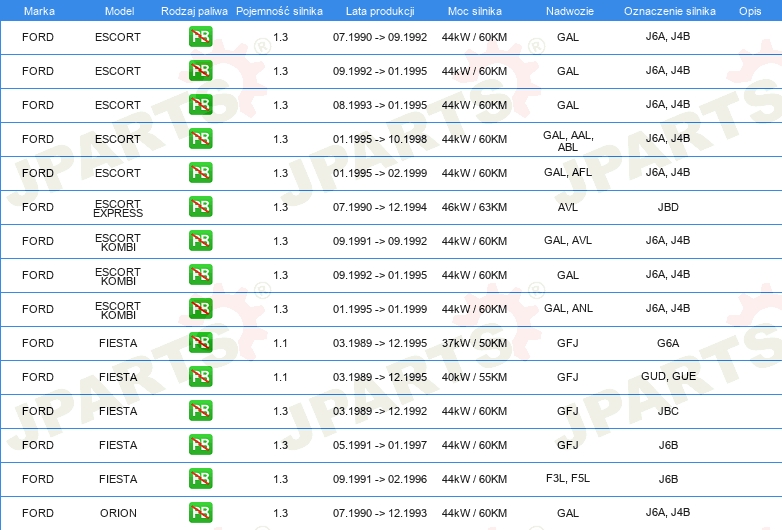Viewport: 782px width, 530px height.
Task: Click production dates 08.1993 -> 01.1995
Action: point(380,105)
